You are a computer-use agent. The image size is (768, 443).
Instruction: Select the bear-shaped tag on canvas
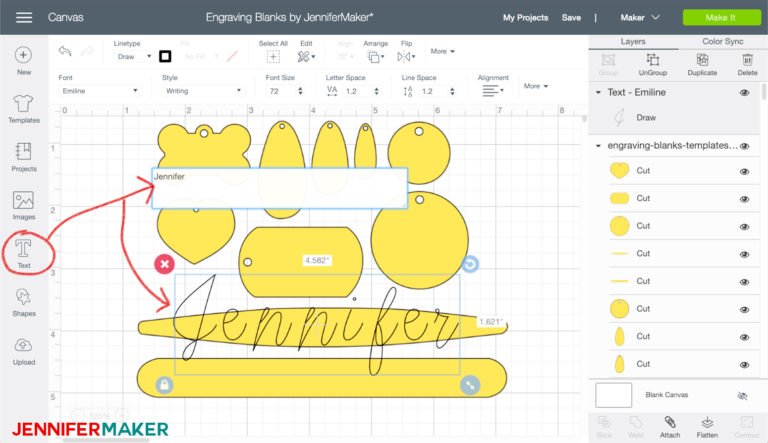[204, 146]
